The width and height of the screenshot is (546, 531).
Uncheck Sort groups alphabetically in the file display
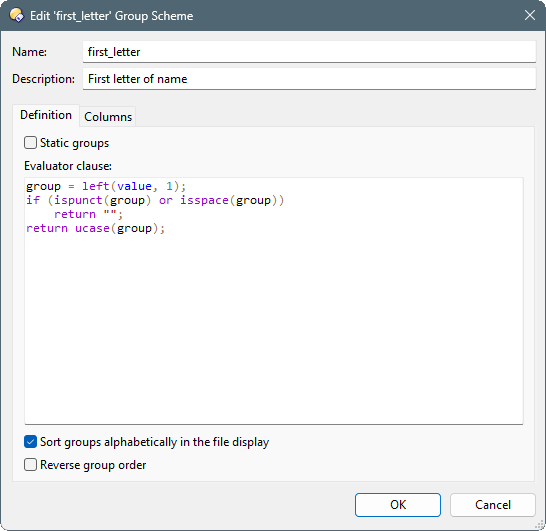(30, 442)
